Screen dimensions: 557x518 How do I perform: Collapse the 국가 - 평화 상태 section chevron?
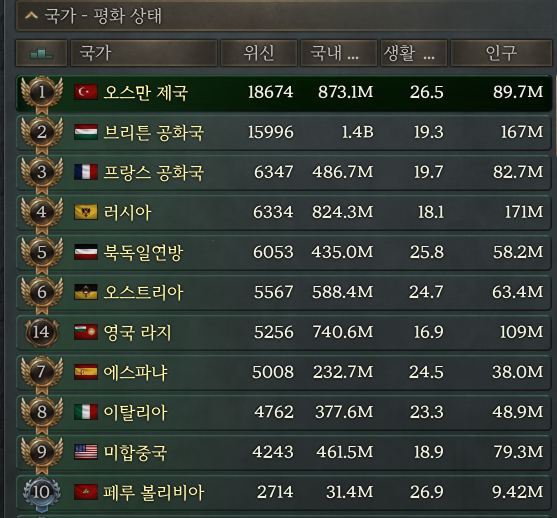(x=31, y=16)
